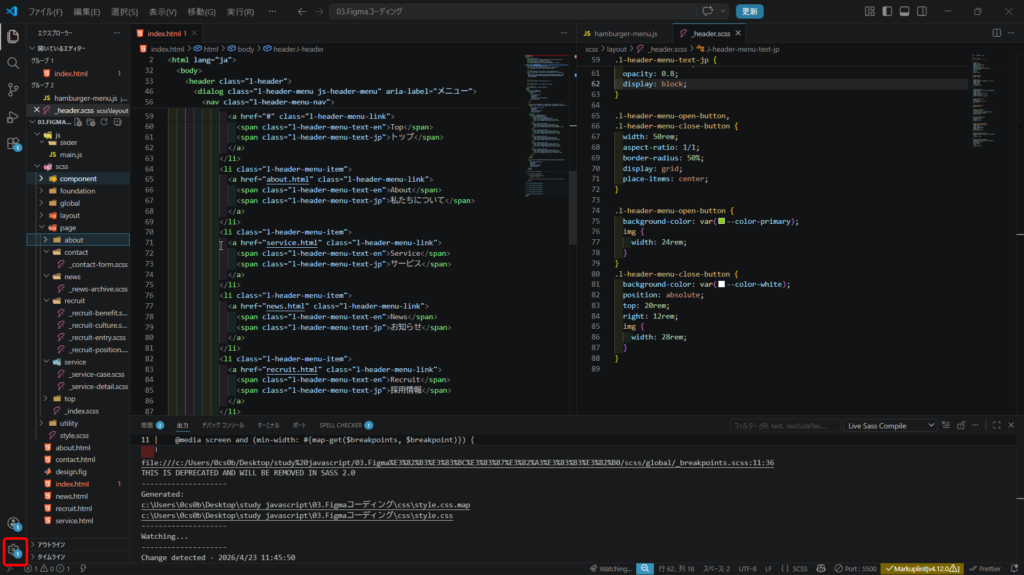Open the ファイル(F) menu
The height and width of the screenshot is (575, 1024).
(45, 12)
